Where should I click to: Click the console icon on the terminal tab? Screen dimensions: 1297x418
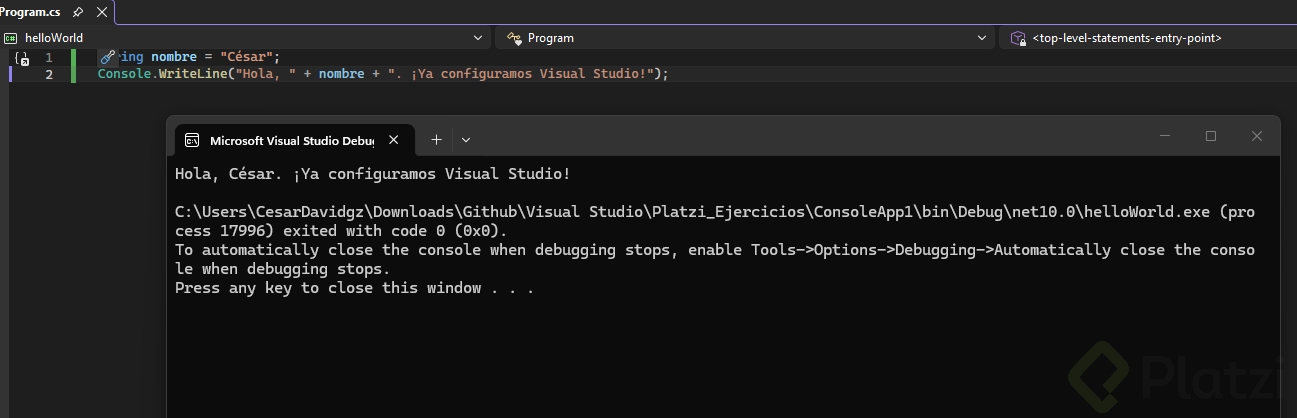point(192,141)
